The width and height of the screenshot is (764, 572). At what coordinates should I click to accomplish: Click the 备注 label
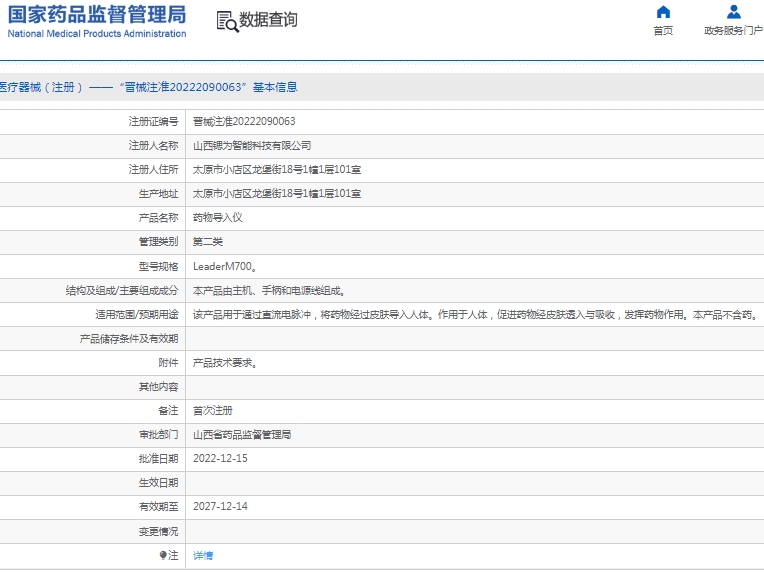[169, 411]
